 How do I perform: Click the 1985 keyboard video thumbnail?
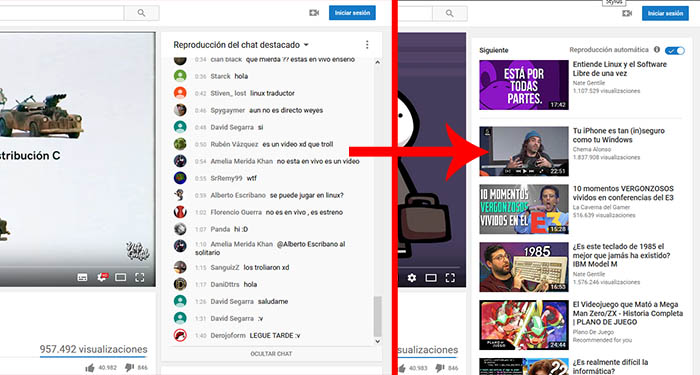coord(524,267)
